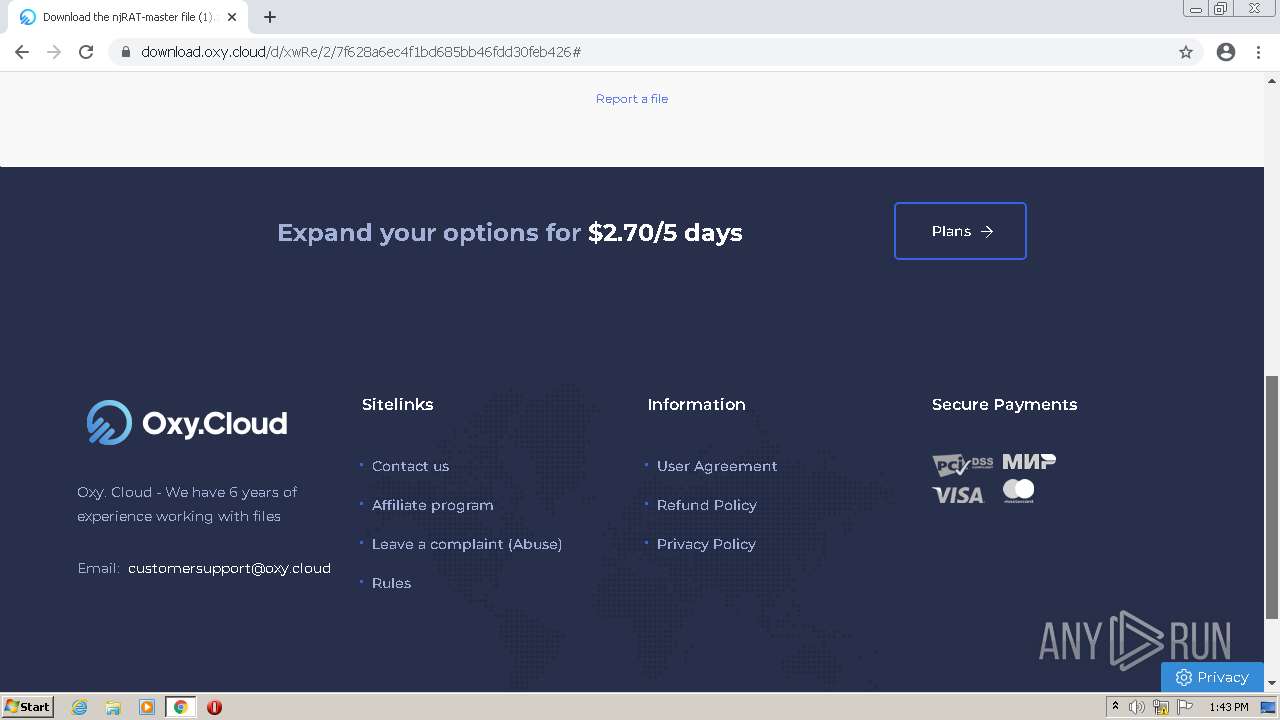Click the Mastercard payment logo
This screenshot has width=1280, height=720.
pyautogui.click(x=1018, y=491)
